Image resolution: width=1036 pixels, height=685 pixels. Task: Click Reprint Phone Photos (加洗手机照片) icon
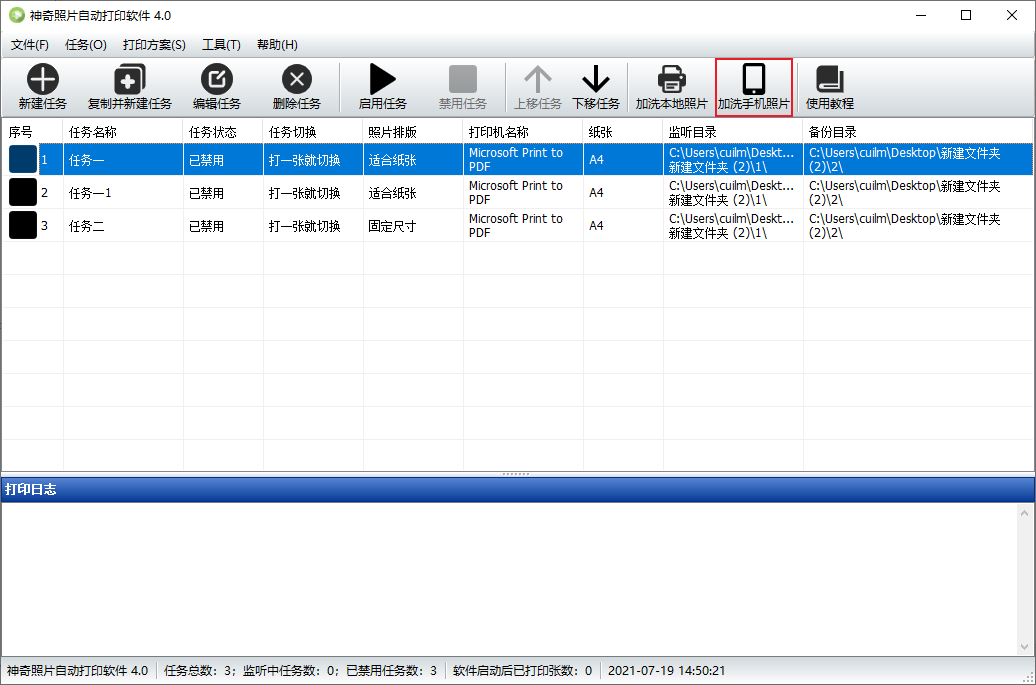(x=754, y=80)
